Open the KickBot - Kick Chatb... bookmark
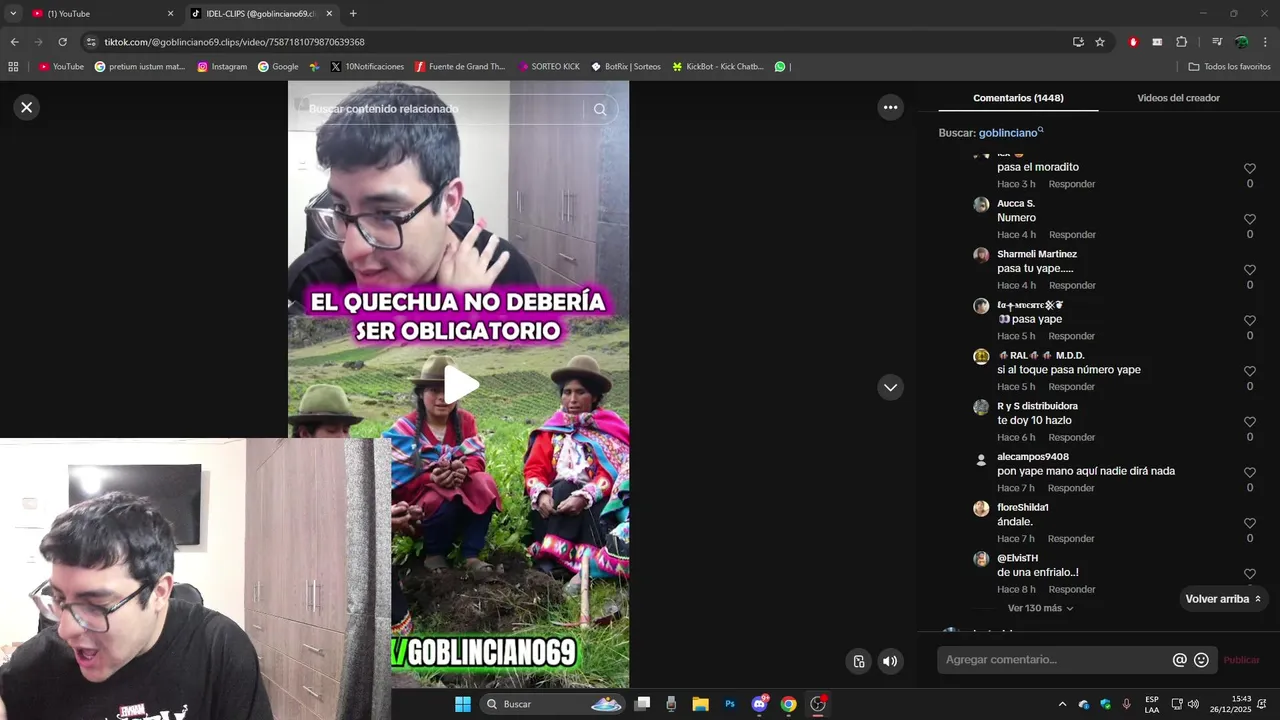Image resolution: width=1280 pixels, height=720 pixels. [x=718, y=67]
